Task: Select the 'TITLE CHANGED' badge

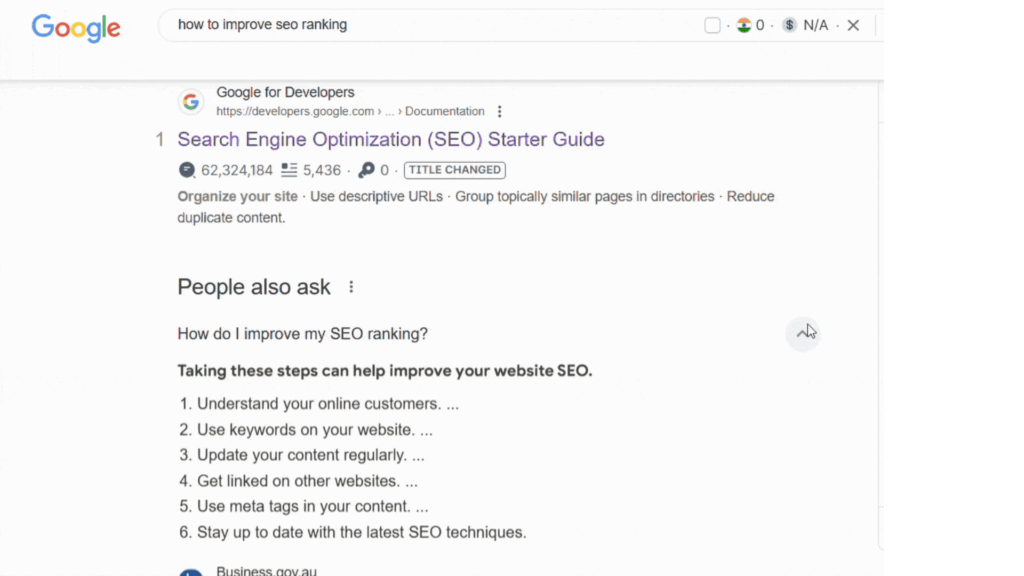Action: (x=455, y=170)
